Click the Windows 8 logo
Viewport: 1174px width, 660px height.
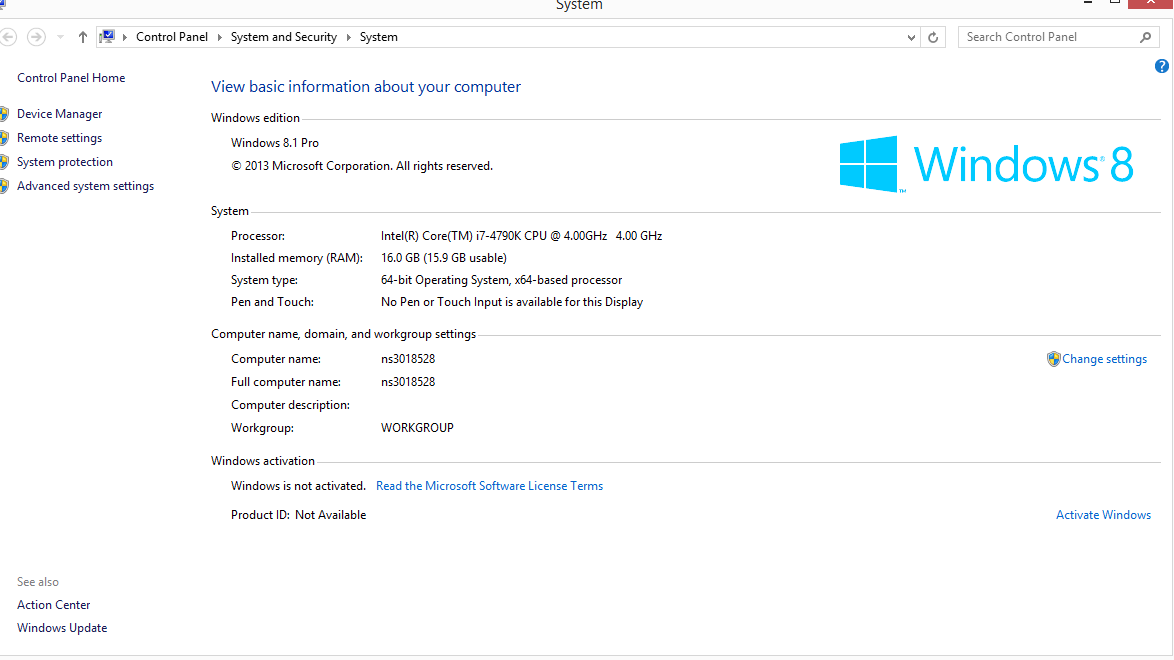point(986,164)
